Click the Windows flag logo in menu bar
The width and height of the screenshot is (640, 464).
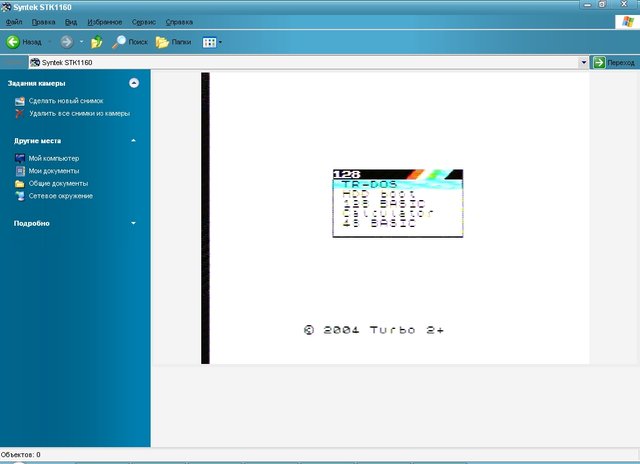pos(627,22)
